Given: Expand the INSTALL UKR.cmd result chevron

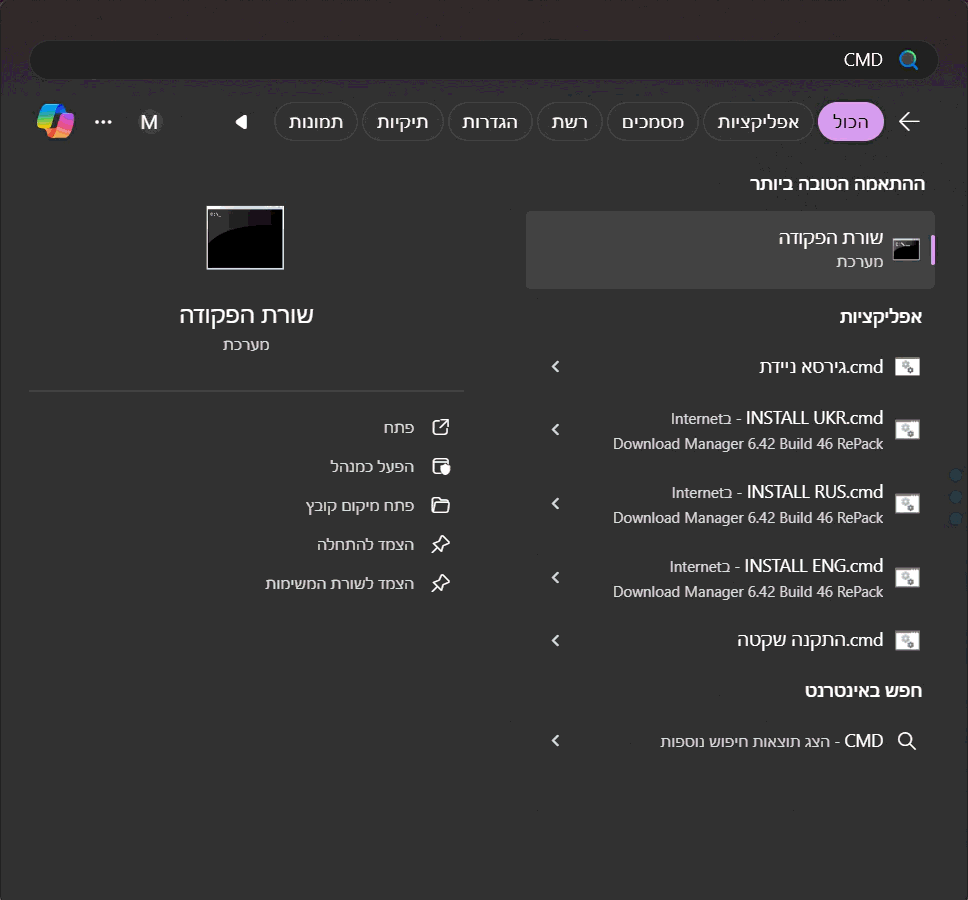Looking at the screenshot, I should click(556, 429).
